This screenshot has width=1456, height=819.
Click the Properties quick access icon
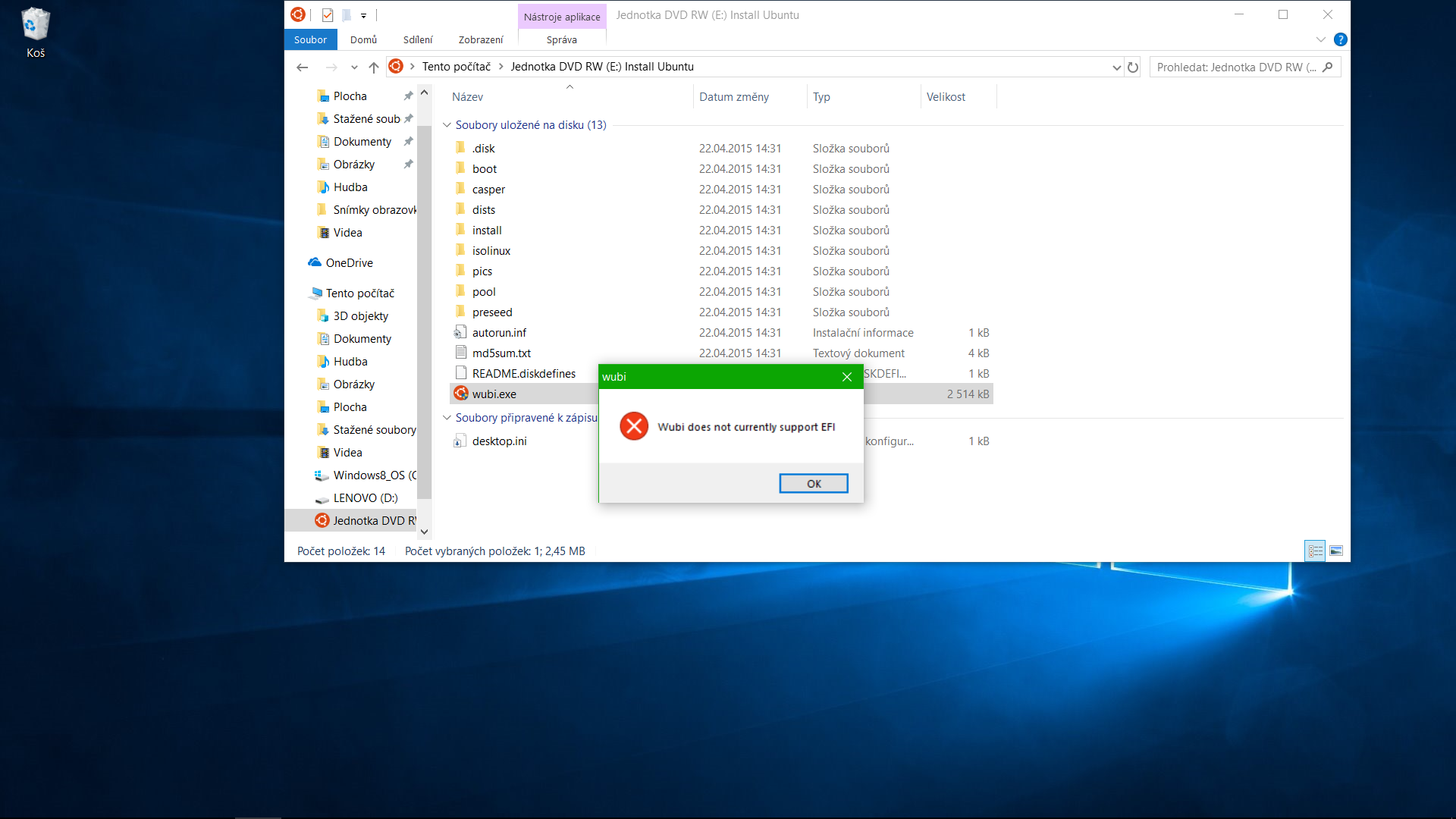[x=328, y=15]
